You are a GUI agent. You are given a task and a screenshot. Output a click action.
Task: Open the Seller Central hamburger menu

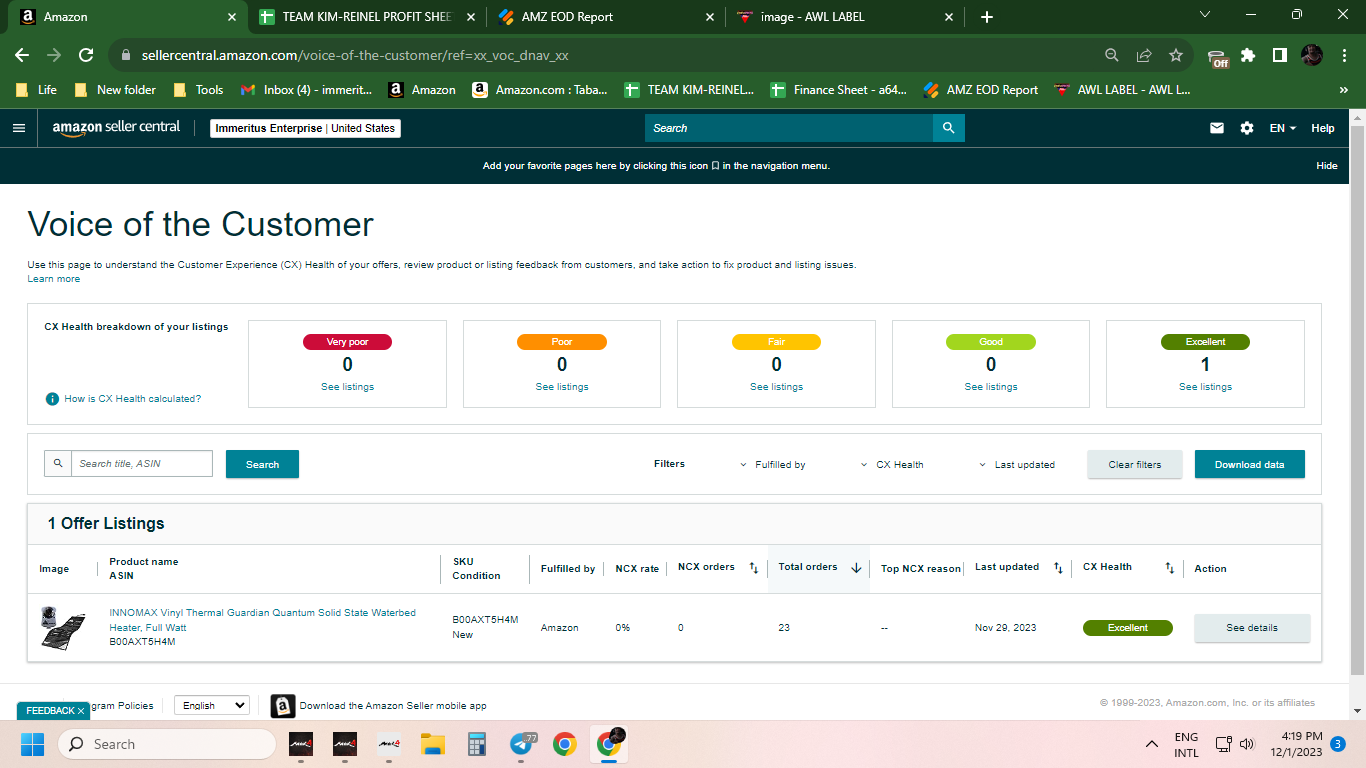pos(18,128)
